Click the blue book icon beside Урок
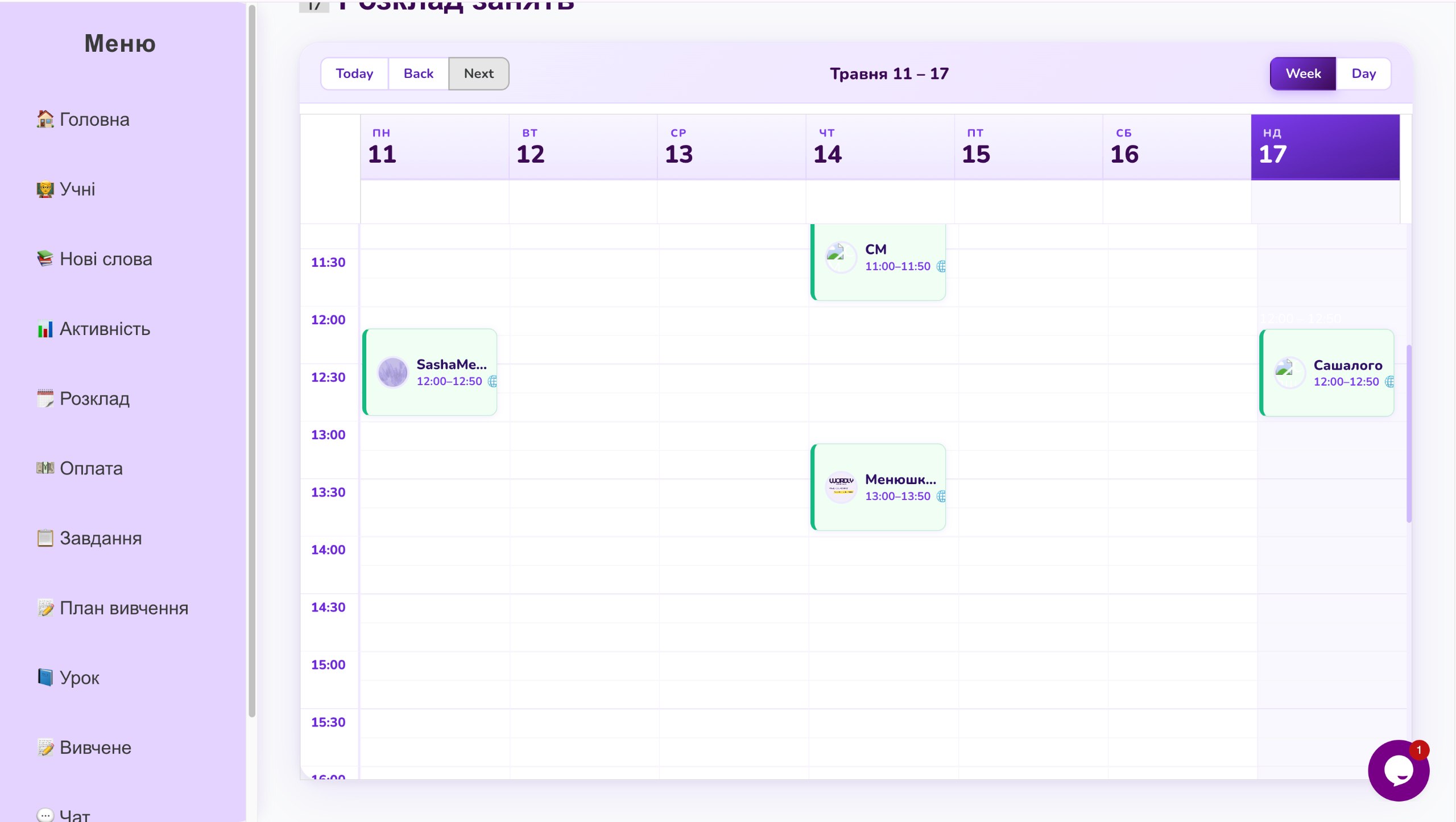The image size is (1456, 822). [x=45, y=677]
